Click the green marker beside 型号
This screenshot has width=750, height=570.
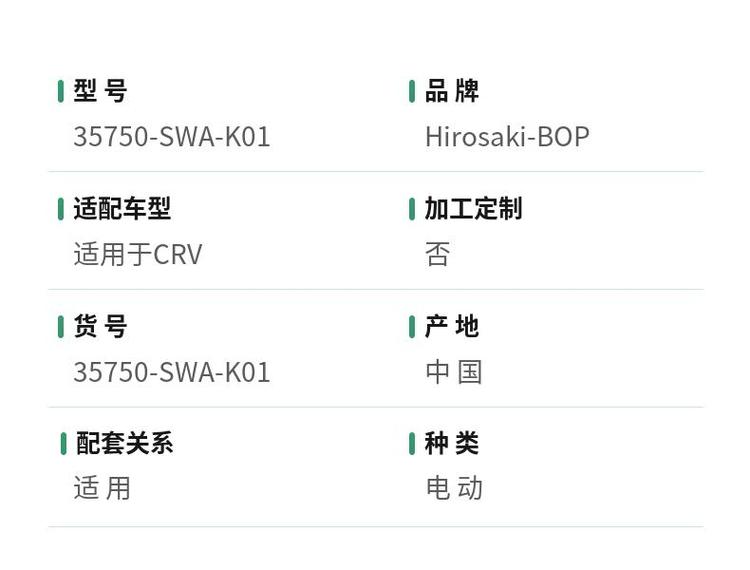pyautogui.click(x=61, y=91)
